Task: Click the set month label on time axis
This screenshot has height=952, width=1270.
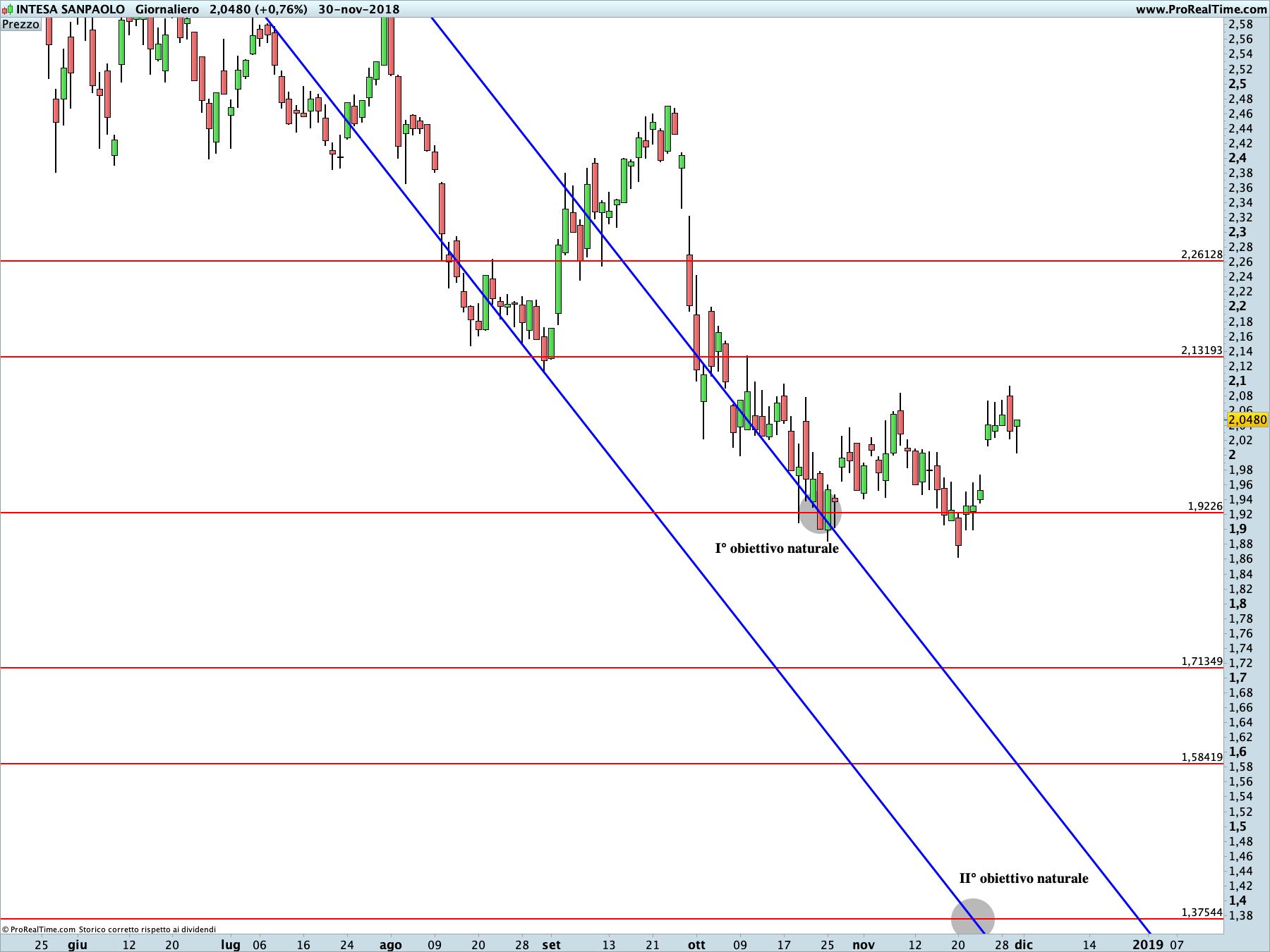Action: [551, 944]
